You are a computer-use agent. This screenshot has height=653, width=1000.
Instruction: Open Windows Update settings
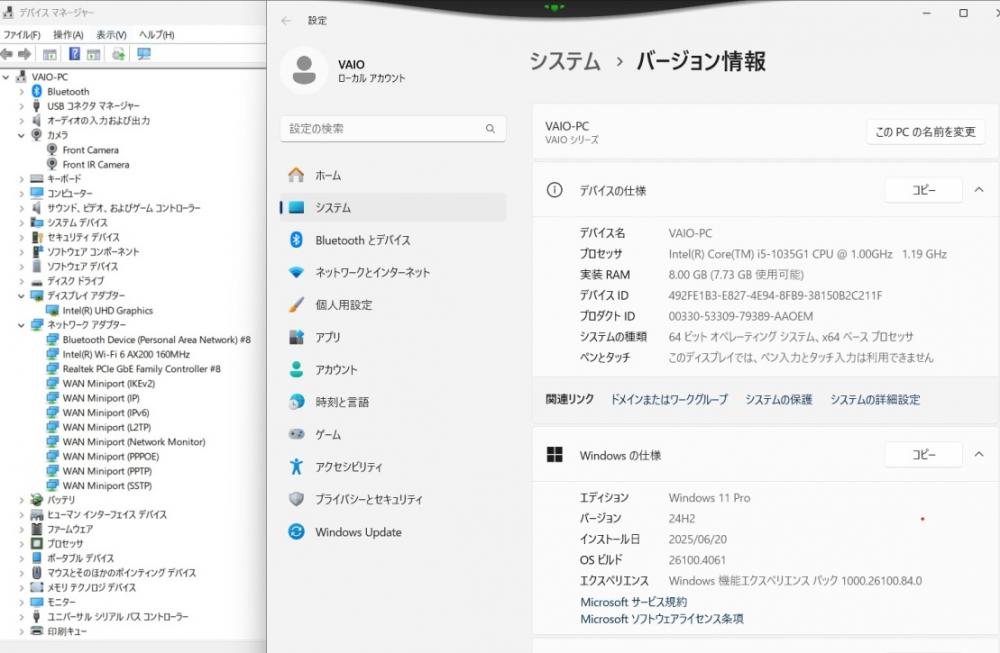click(x=393, y=532)
